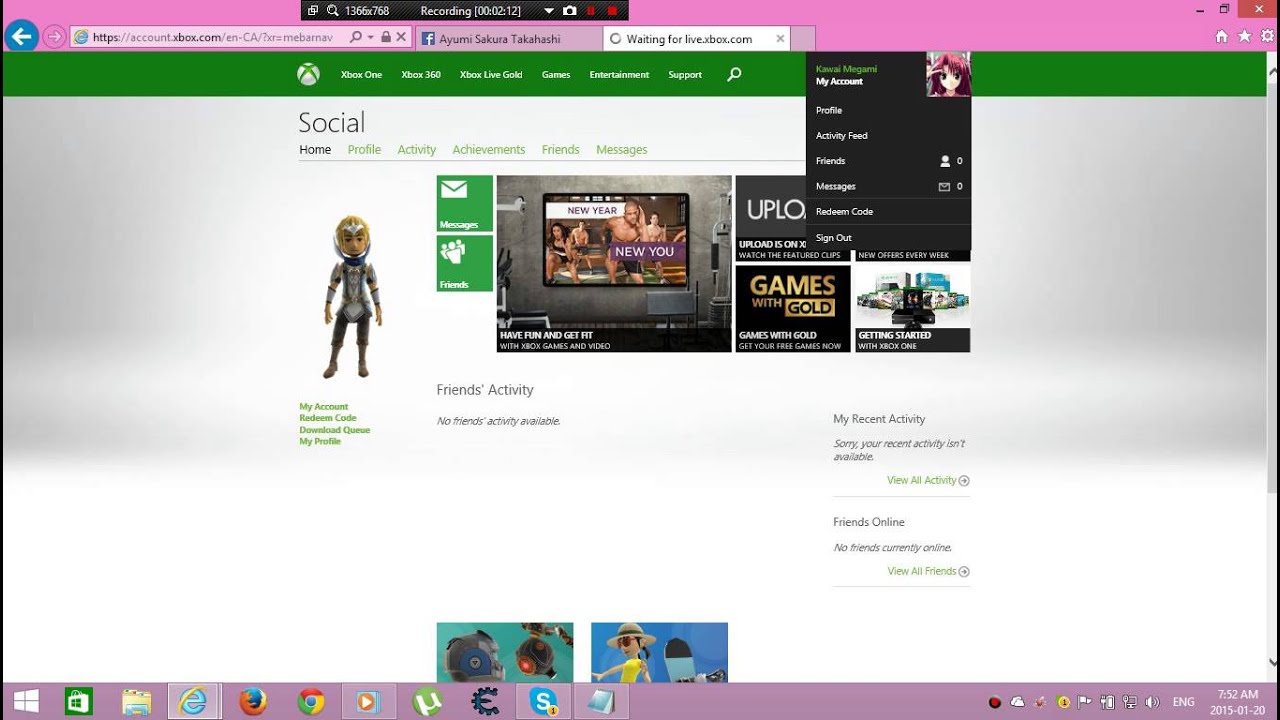Screen dimensions: 1280x720
Task: Open the address bar history dropdown arrow
Action: point(371,37)
